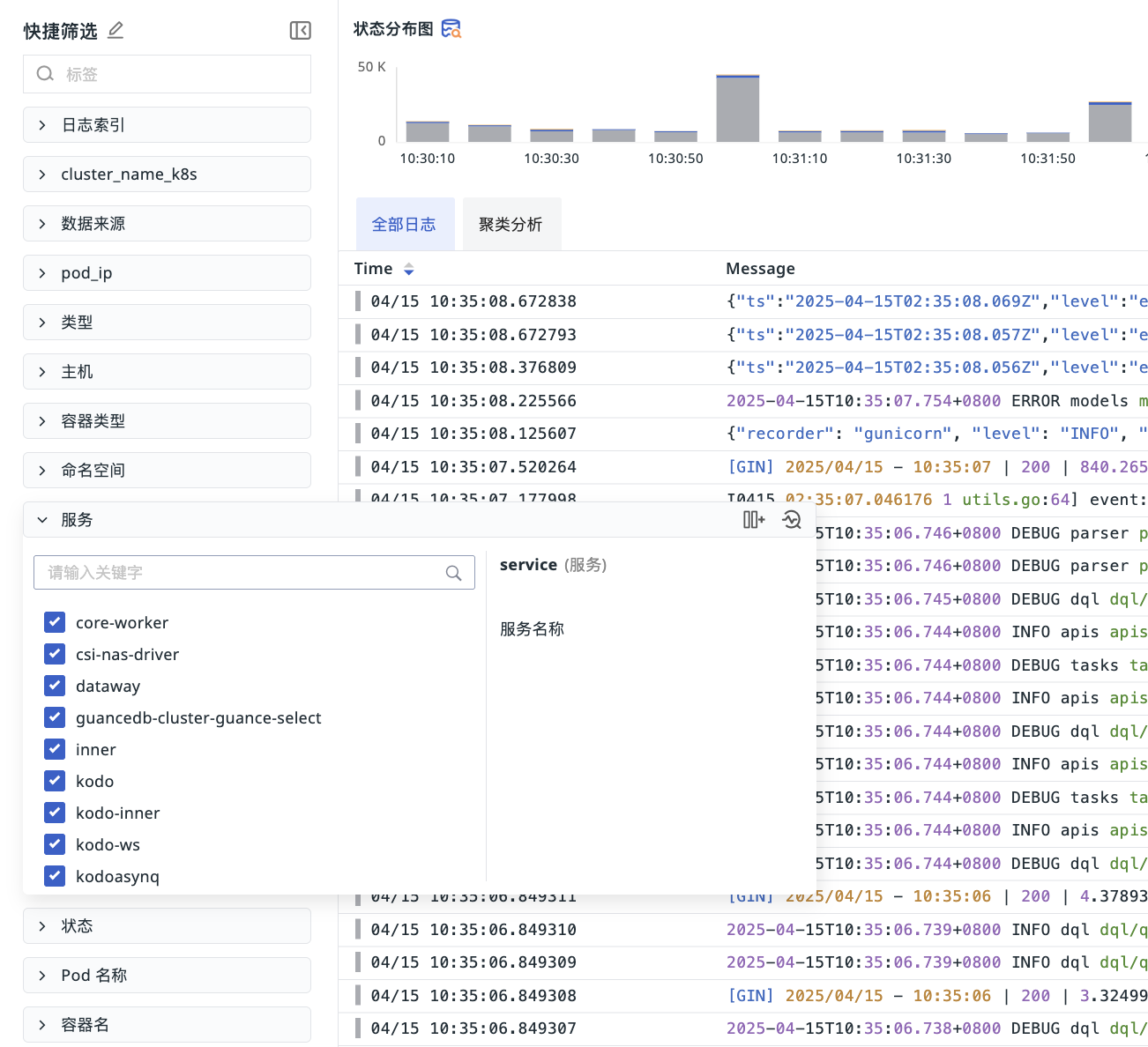This screenshot has width=1148, height=1047.
Task: Open the 10:35:08.672838 log entry
Action: point(473,301)
